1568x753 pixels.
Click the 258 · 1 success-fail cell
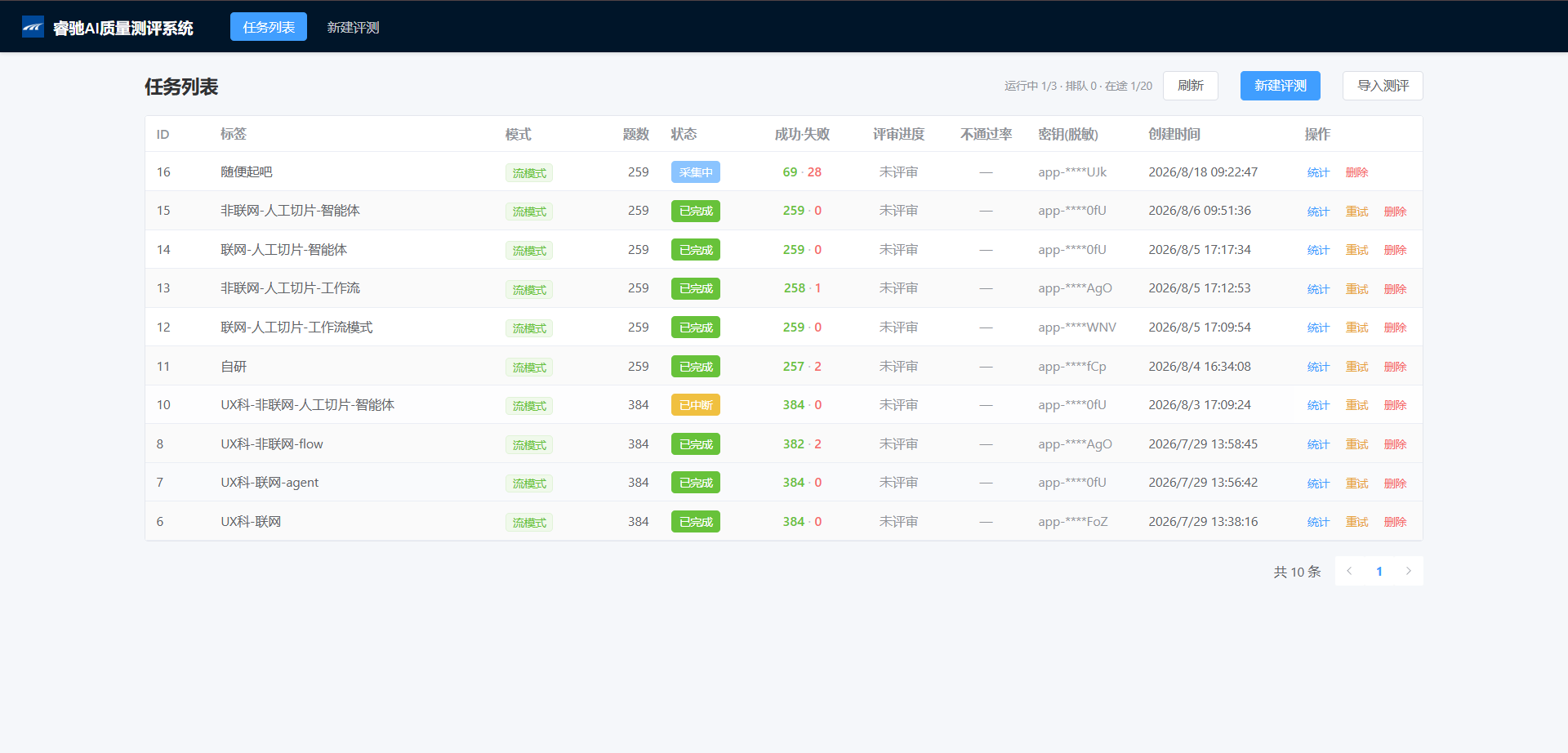802,288
